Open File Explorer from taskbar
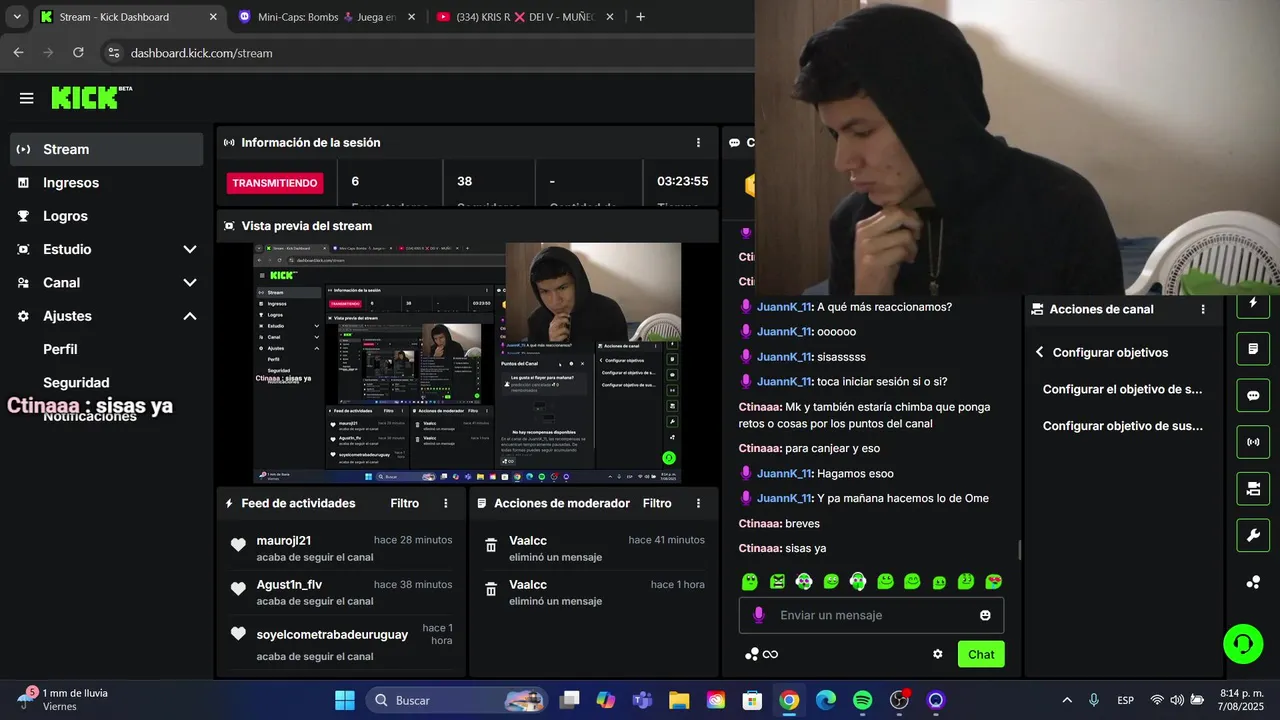The image size is (1280, 720). [679, 700]
